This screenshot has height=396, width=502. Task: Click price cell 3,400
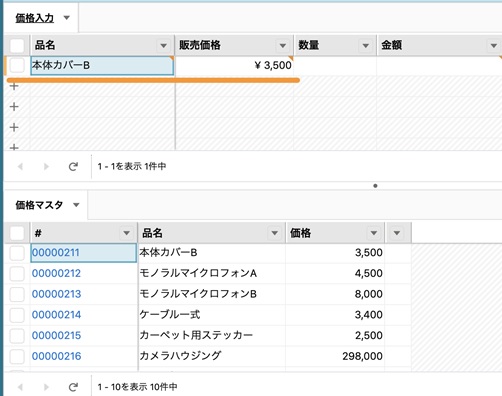click(x=335, y=315)
